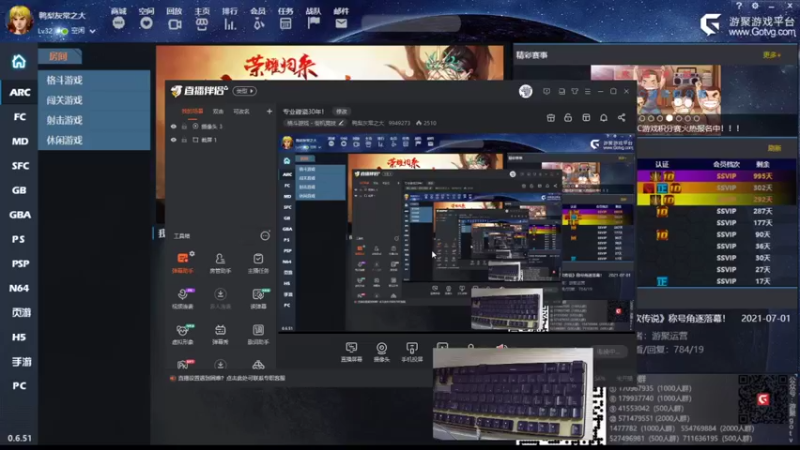The height and width of the screenshot is (450, 800).
Task: Click the keyboard camera overlay thumbnail
Action: point(512,395)
